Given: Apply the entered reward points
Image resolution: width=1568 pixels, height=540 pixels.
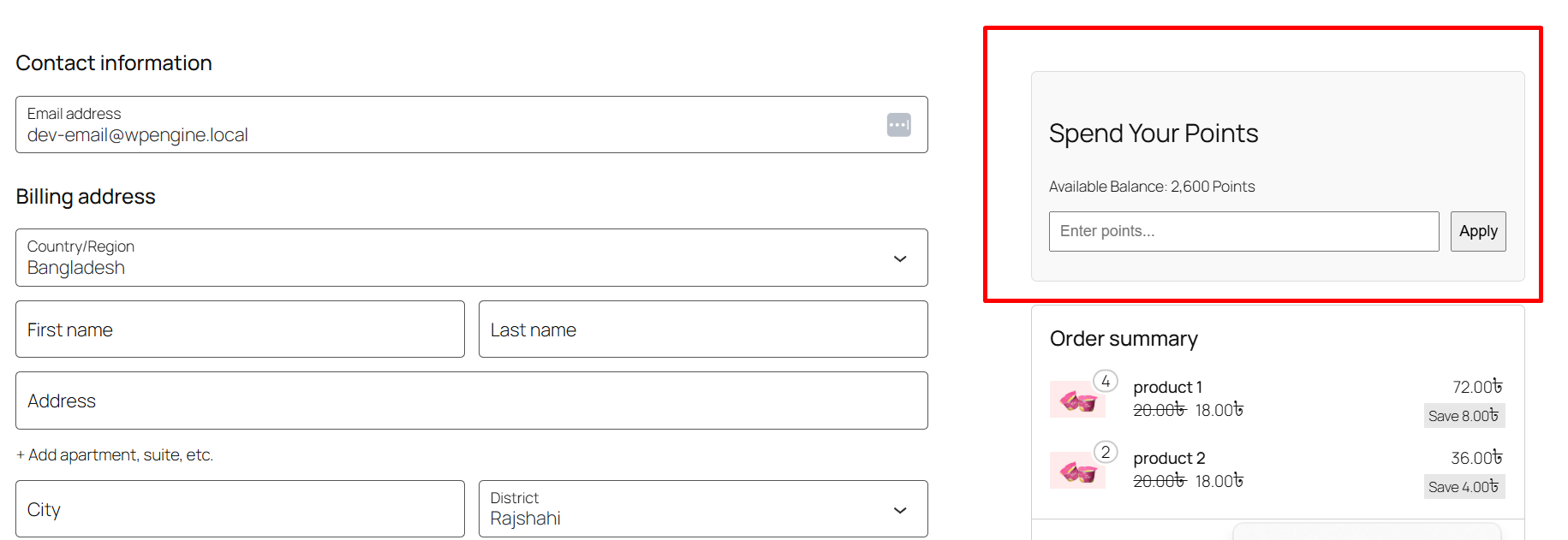Looking at the screenshot, I should (x=1478, y=231).
